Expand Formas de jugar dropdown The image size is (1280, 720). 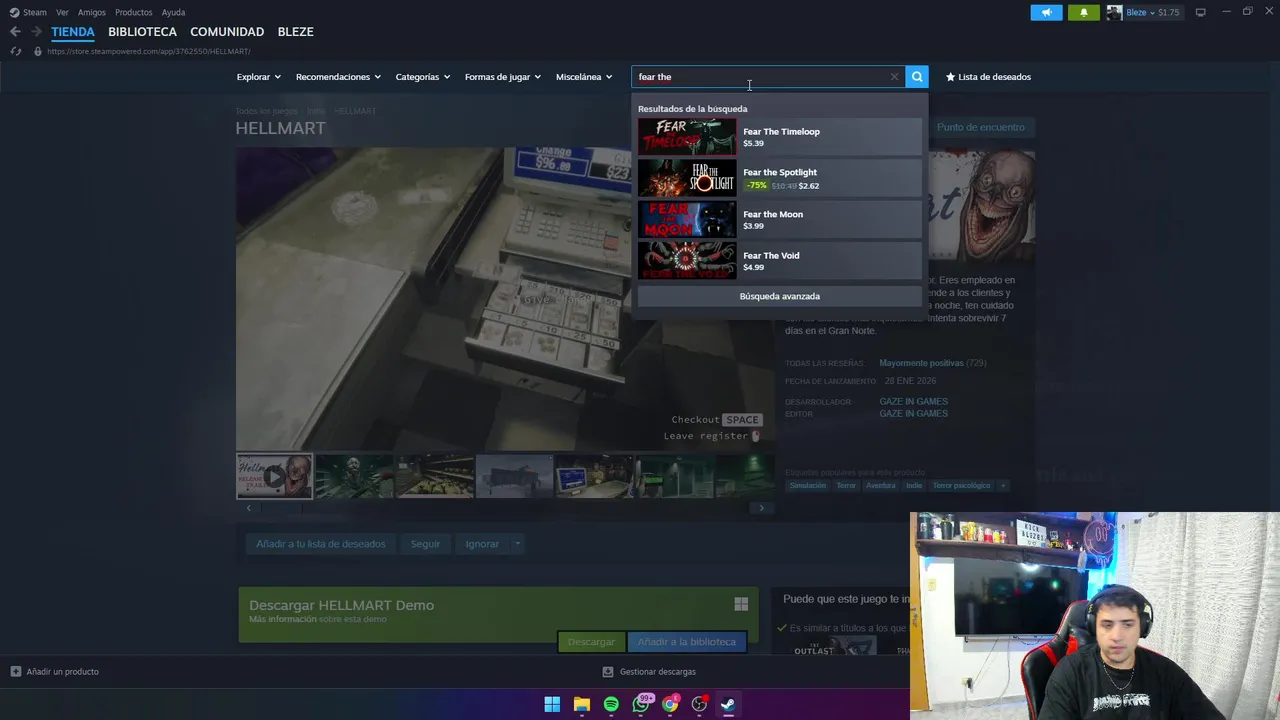coord(503,77)
